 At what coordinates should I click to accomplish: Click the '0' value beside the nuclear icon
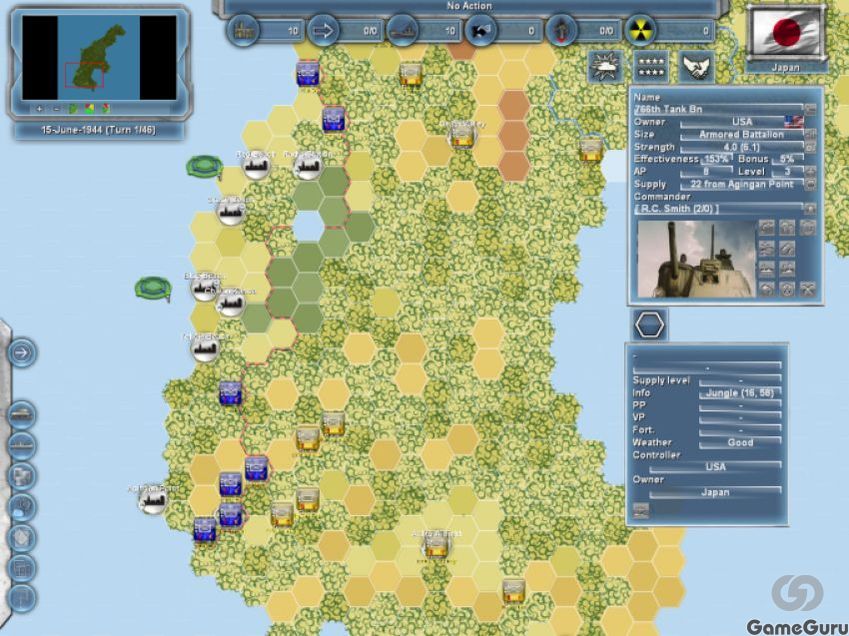[x=706, y=31]
